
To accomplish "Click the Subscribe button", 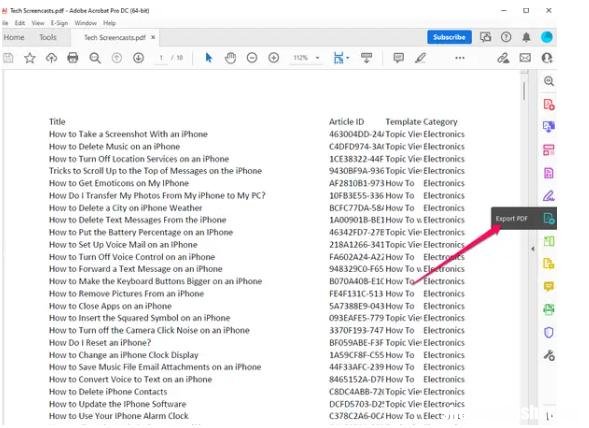I will tap(449, 37).
